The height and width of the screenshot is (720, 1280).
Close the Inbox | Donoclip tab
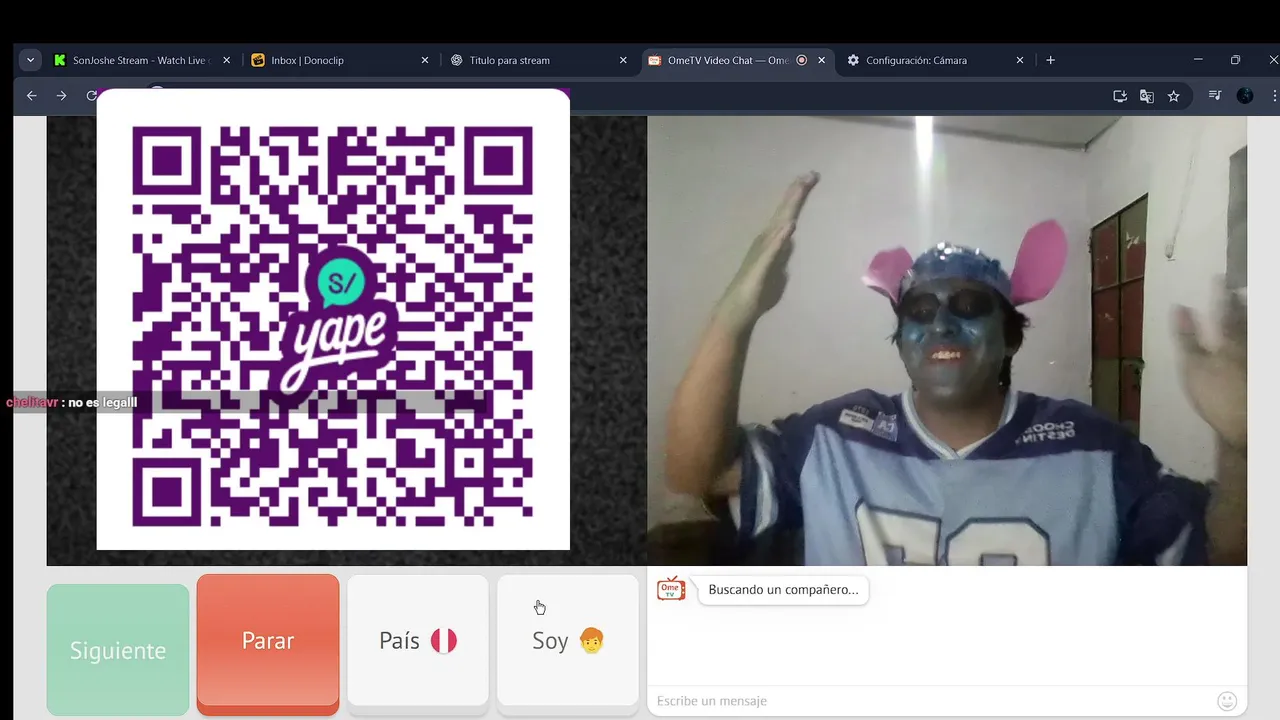click(x=424, y=60)
